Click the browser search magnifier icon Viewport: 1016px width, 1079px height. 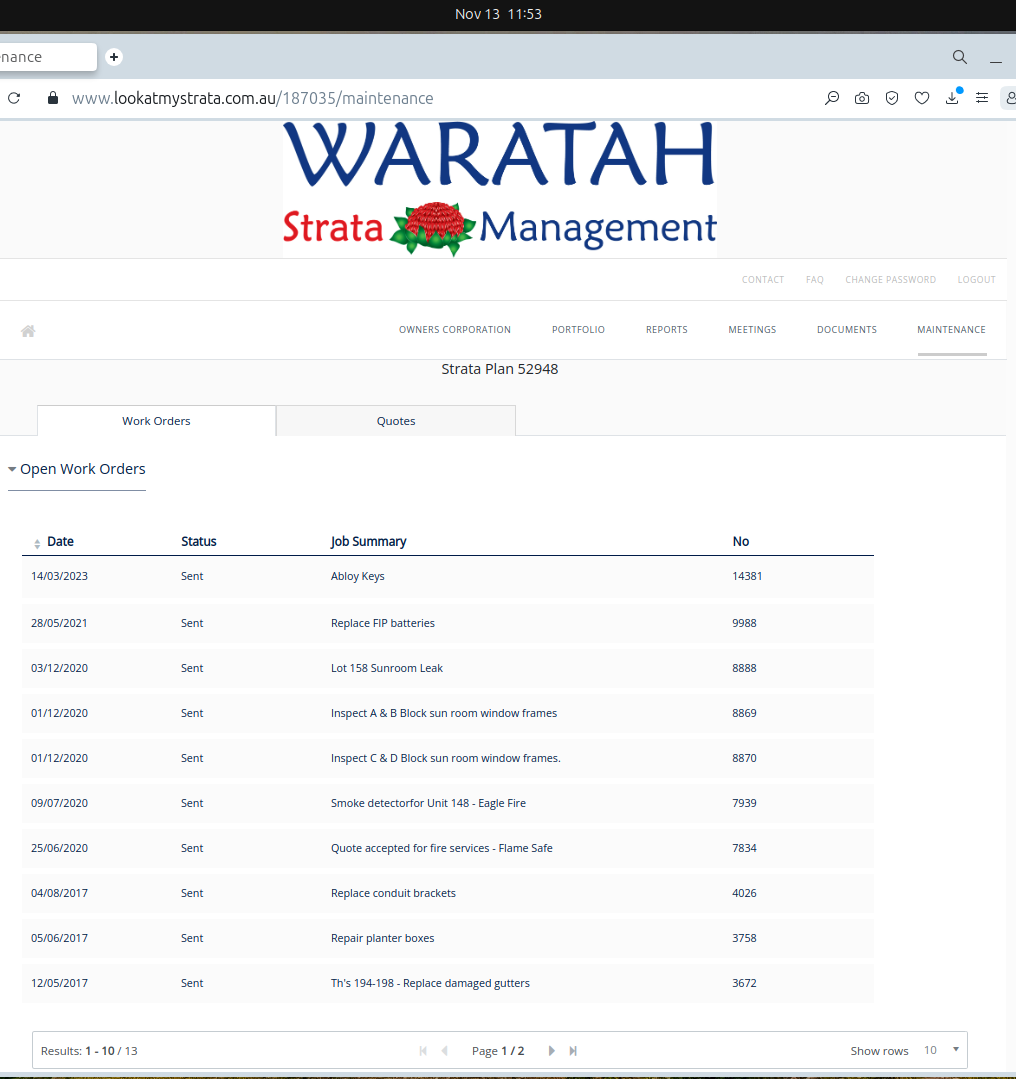coord(960,57)
